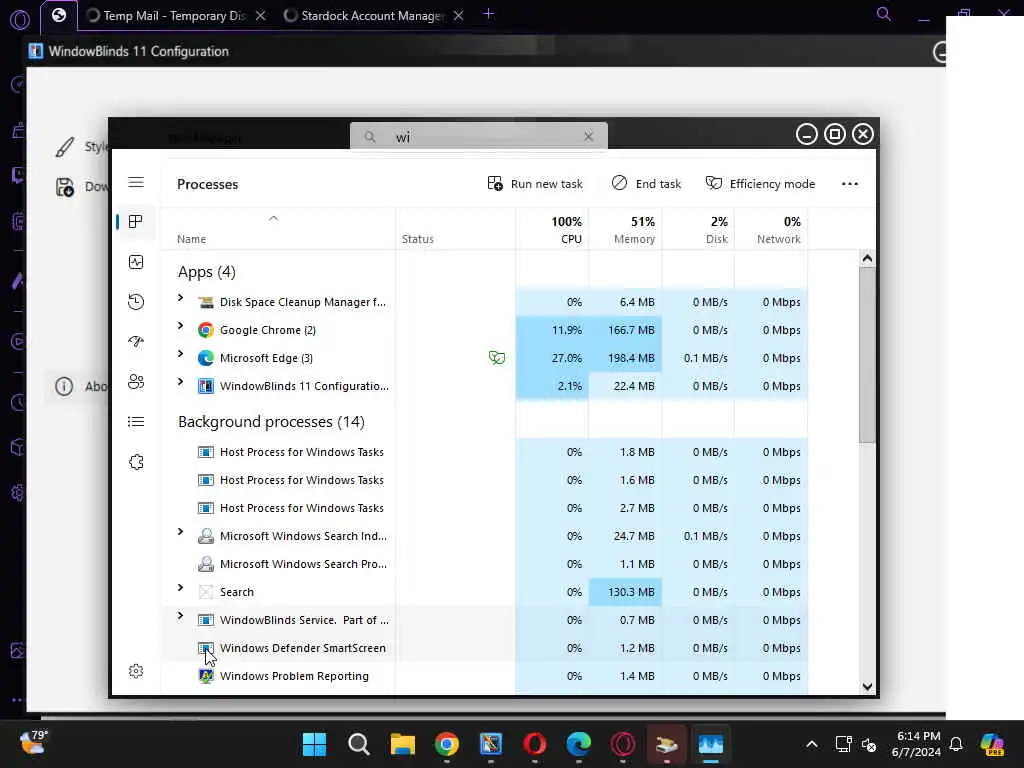
Task: Select Processes page icon in sidebar
Action: point(136,222)
